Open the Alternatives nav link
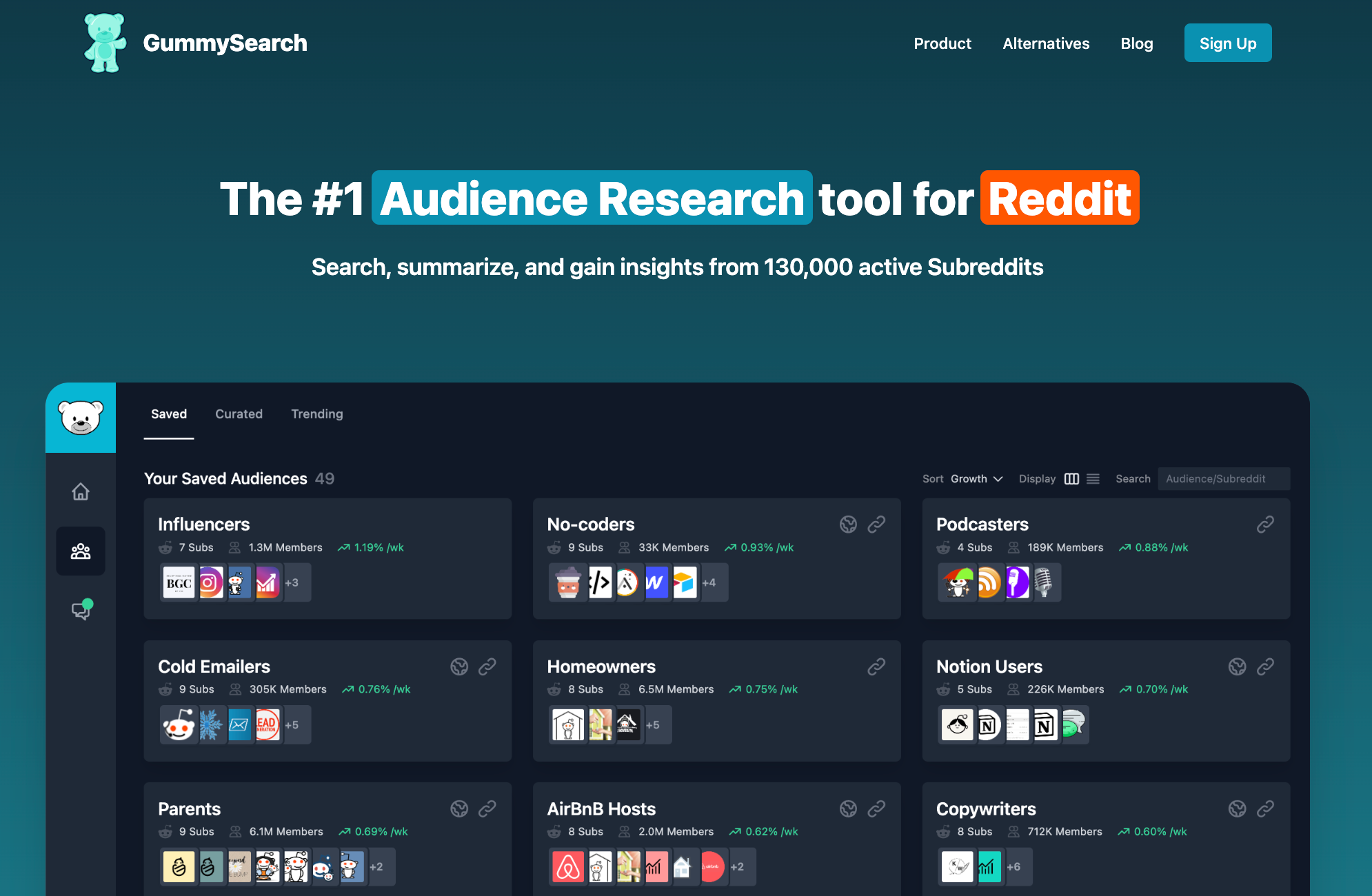The width and height of the screenshot is (1372, 896). 1046,43
